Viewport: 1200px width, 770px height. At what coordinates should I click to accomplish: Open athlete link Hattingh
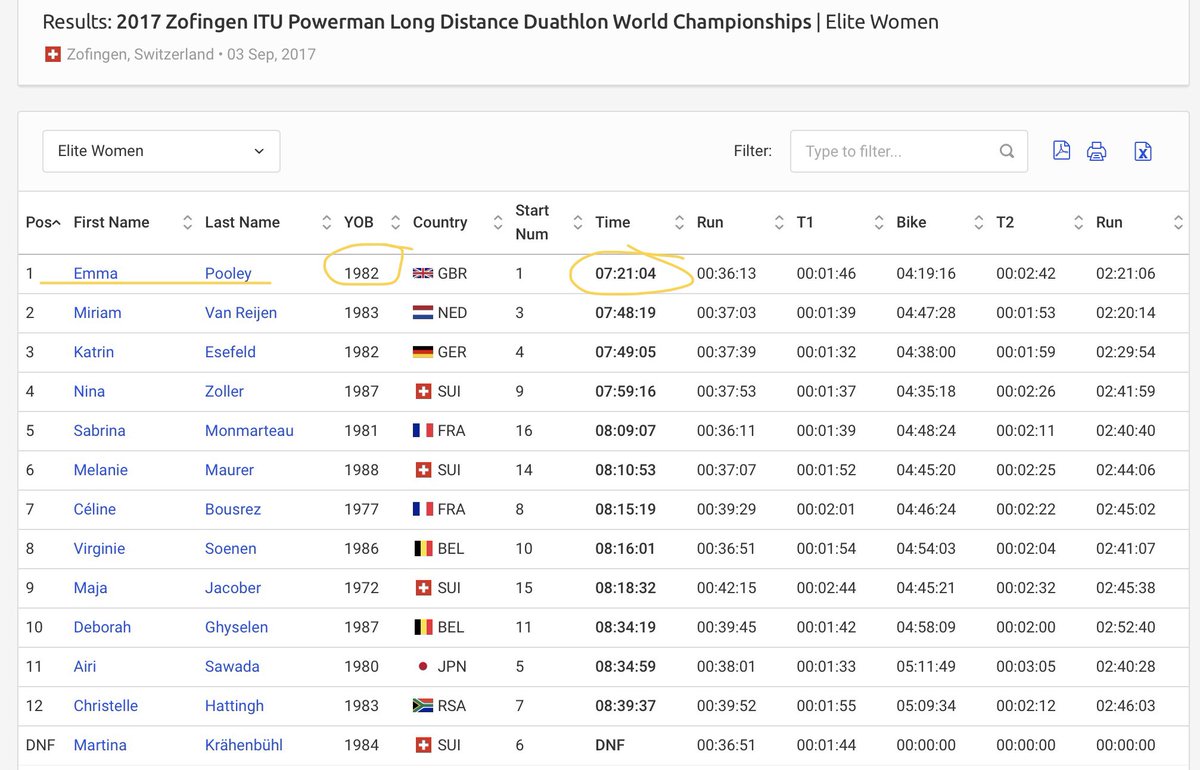coord(234,705)
